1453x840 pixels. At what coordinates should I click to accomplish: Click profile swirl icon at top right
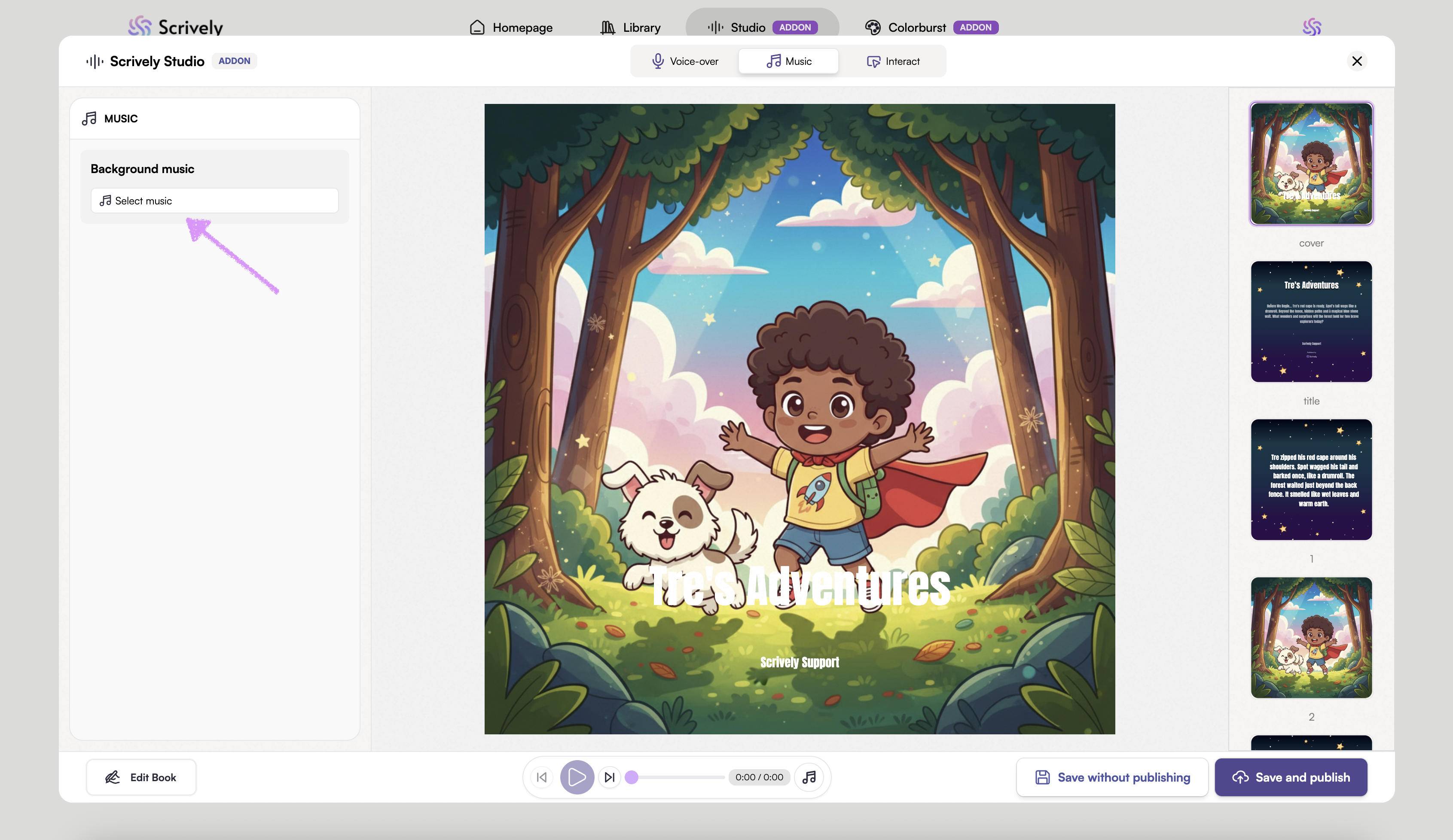pyautogui.click(x=1312, y=27)
